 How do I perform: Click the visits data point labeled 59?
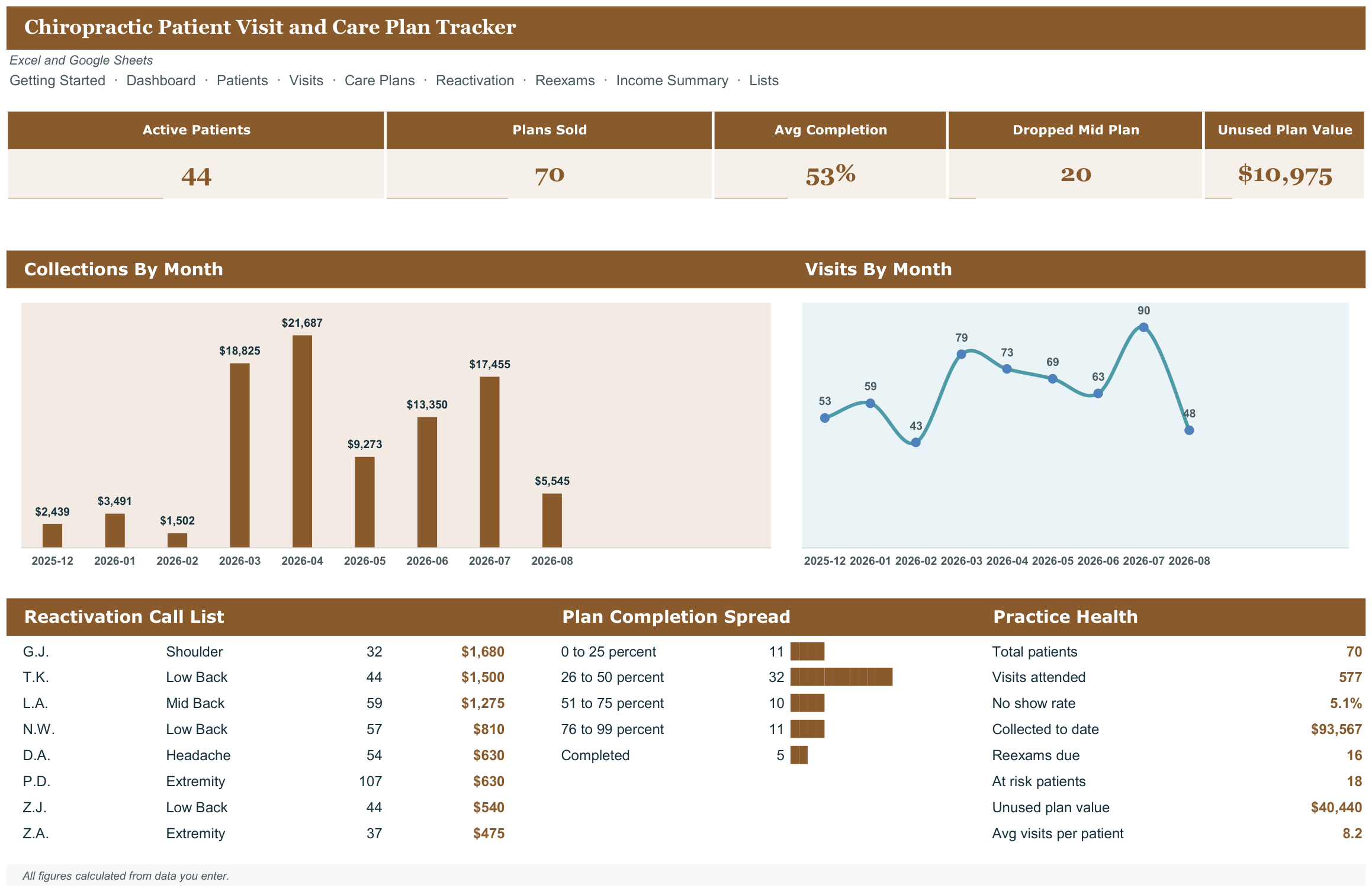click(870, 403)
